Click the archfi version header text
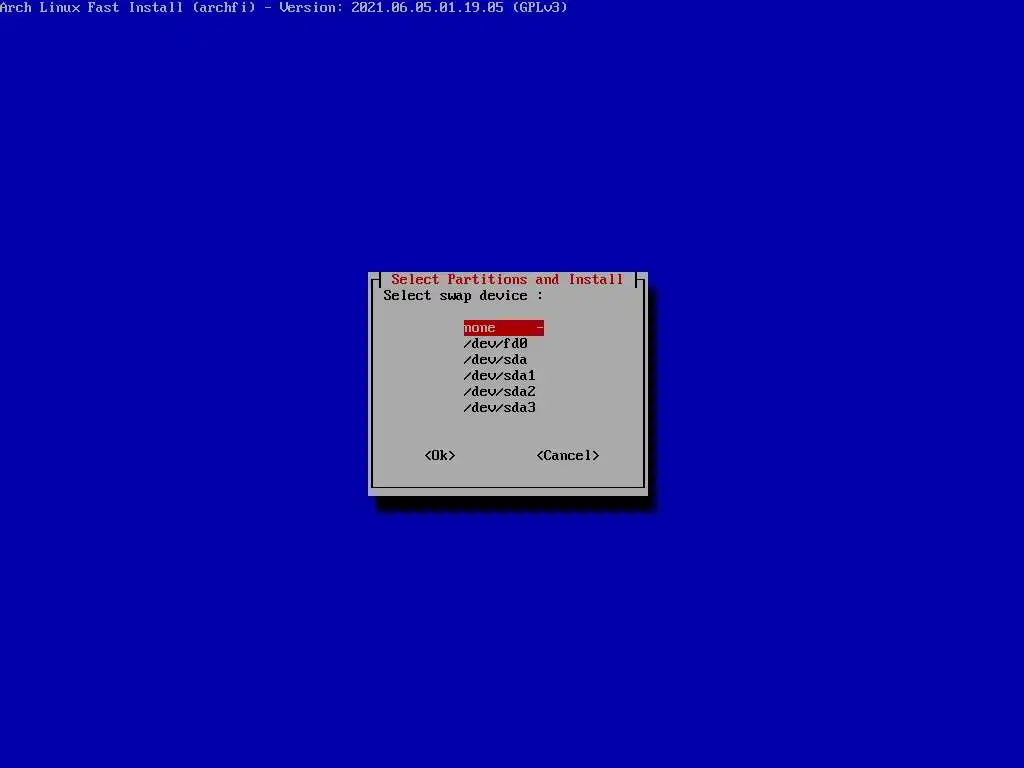1024x768 pixels. (283, 7)
